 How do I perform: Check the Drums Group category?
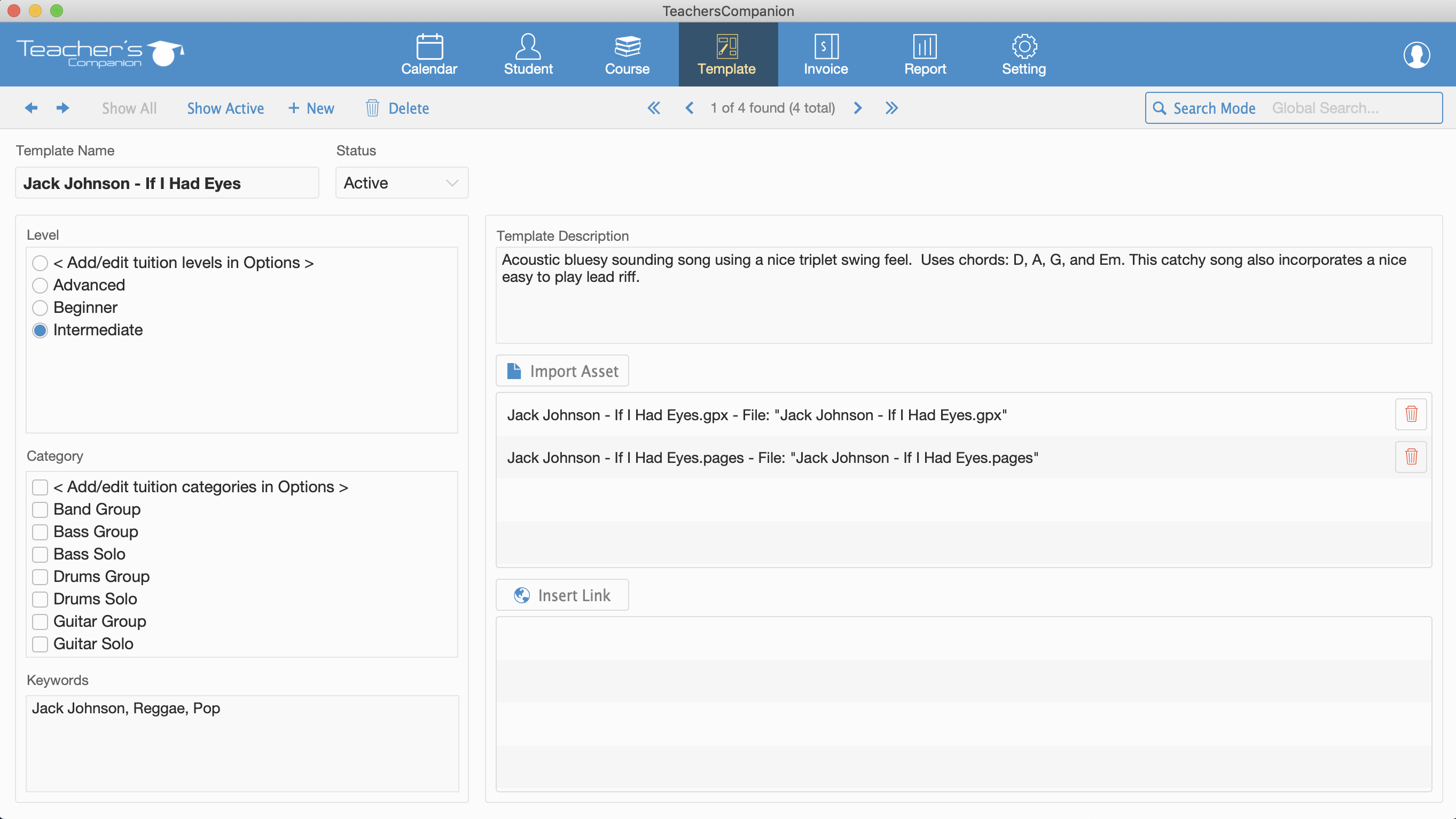point(40,577)
